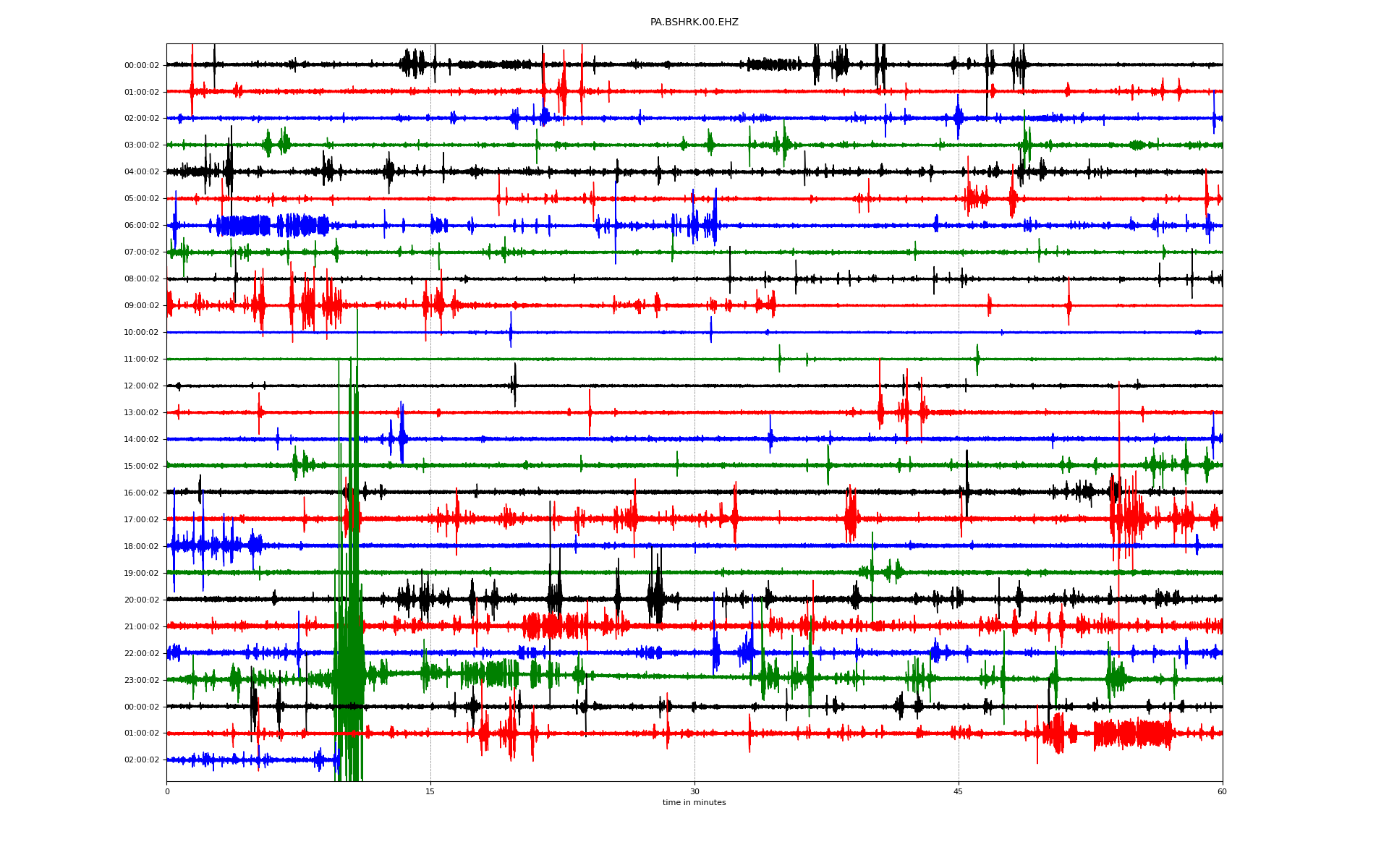The height and width of the screenshot is (868, 1389).
Task: Click the 30 minute x-axis tick label
Action: tap(694, 791)
